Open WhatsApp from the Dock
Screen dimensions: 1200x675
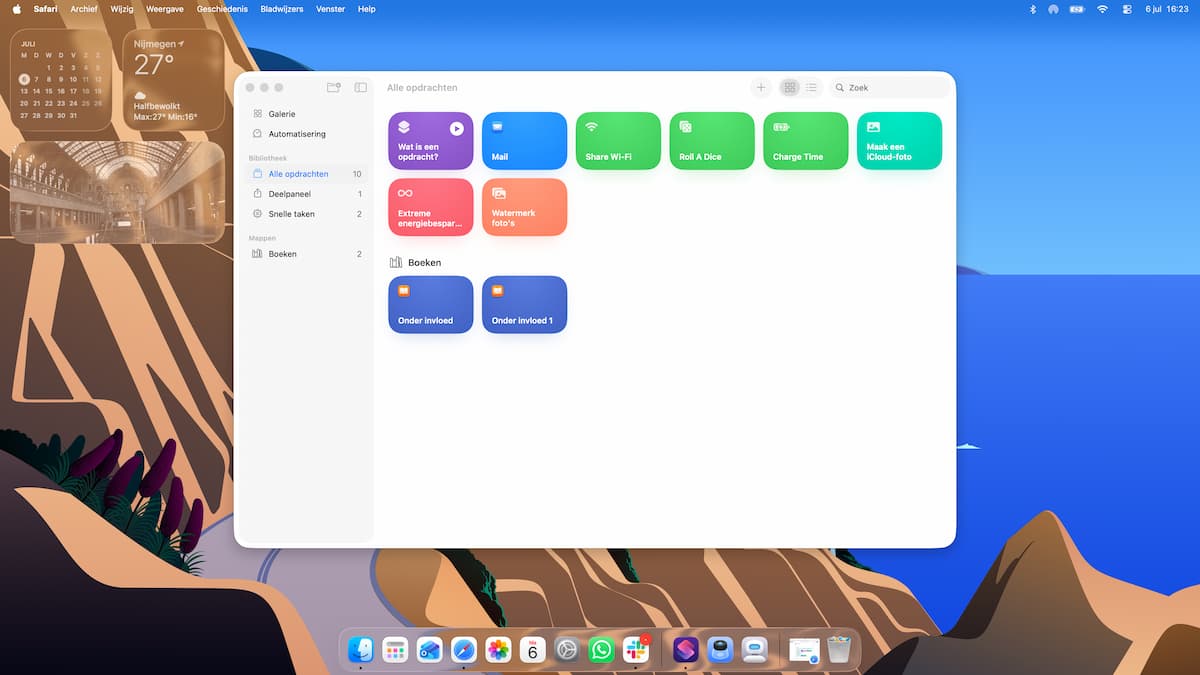coord(601,650)
